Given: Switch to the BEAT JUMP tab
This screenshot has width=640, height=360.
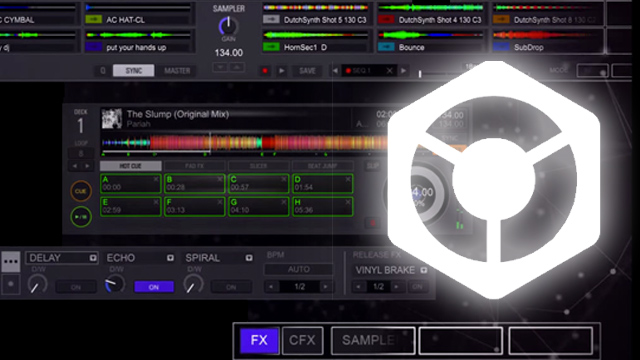Looking at the screenshot, I should pyautogui.click(x=322, y=166).
